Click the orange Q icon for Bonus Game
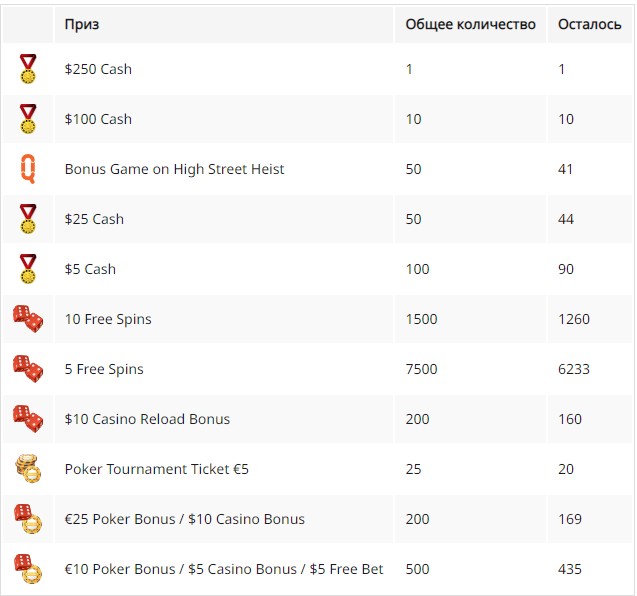 pyautogui.click(x=28, y=169)
